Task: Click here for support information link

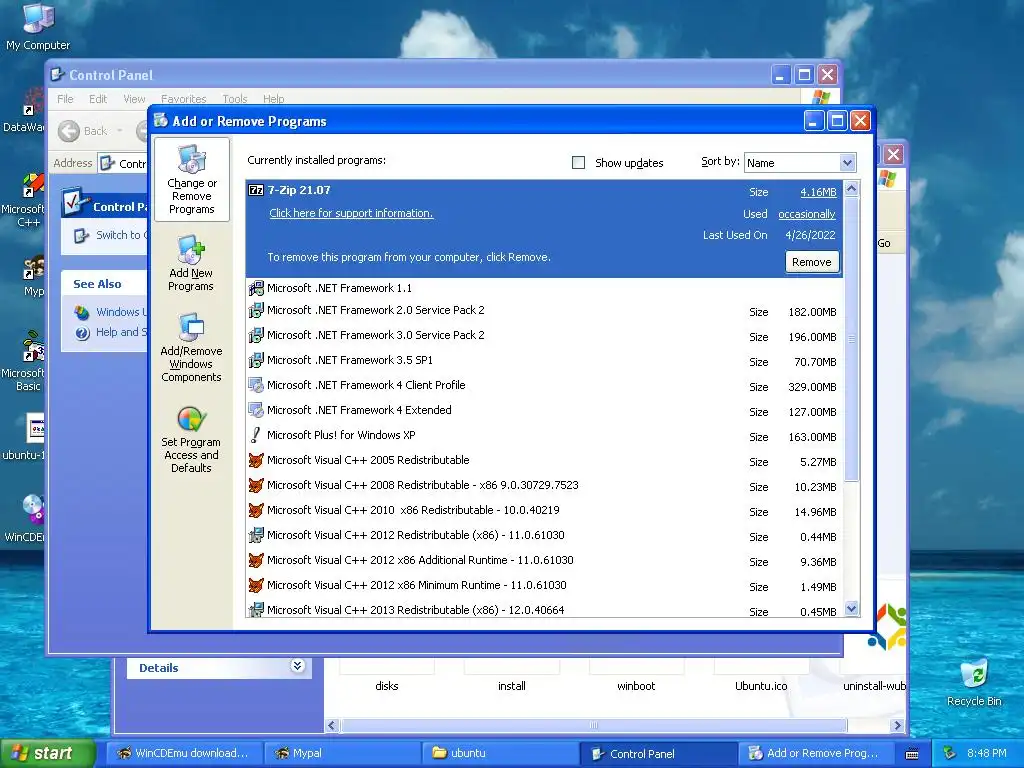Action: [x=351, y=213]
